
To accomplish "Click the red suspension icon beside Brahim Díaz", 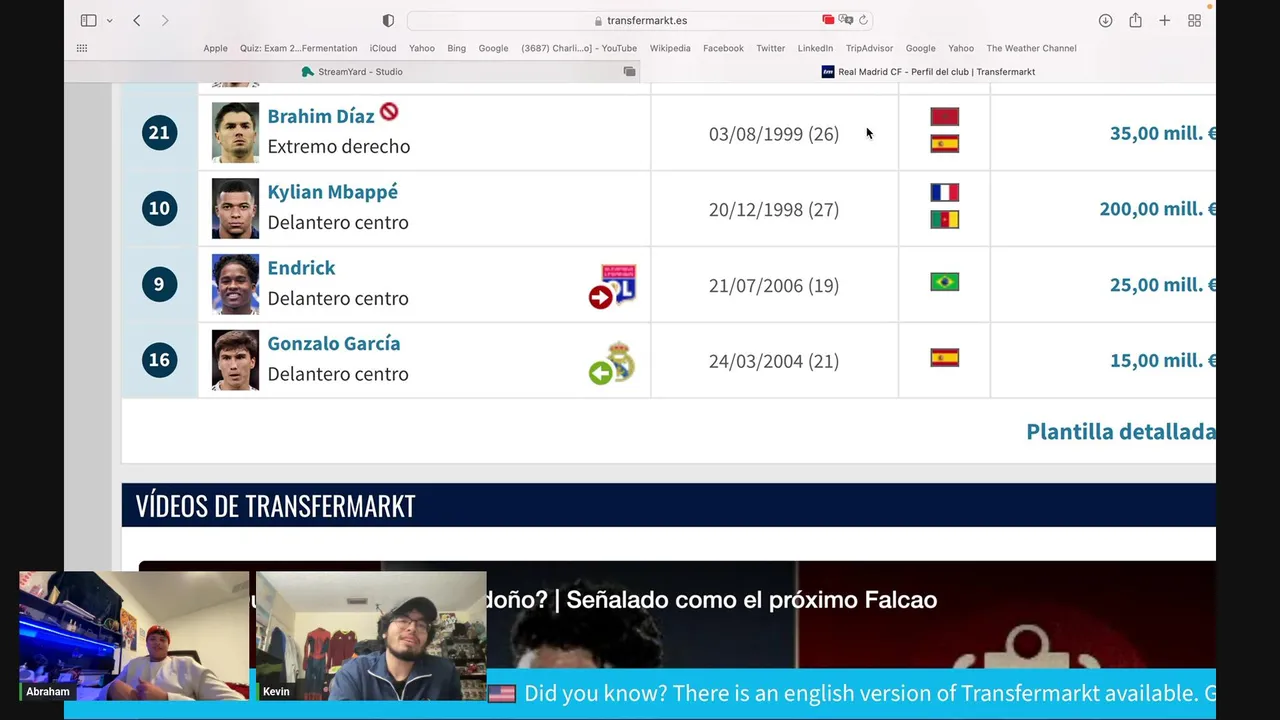I will click(389, 112).
